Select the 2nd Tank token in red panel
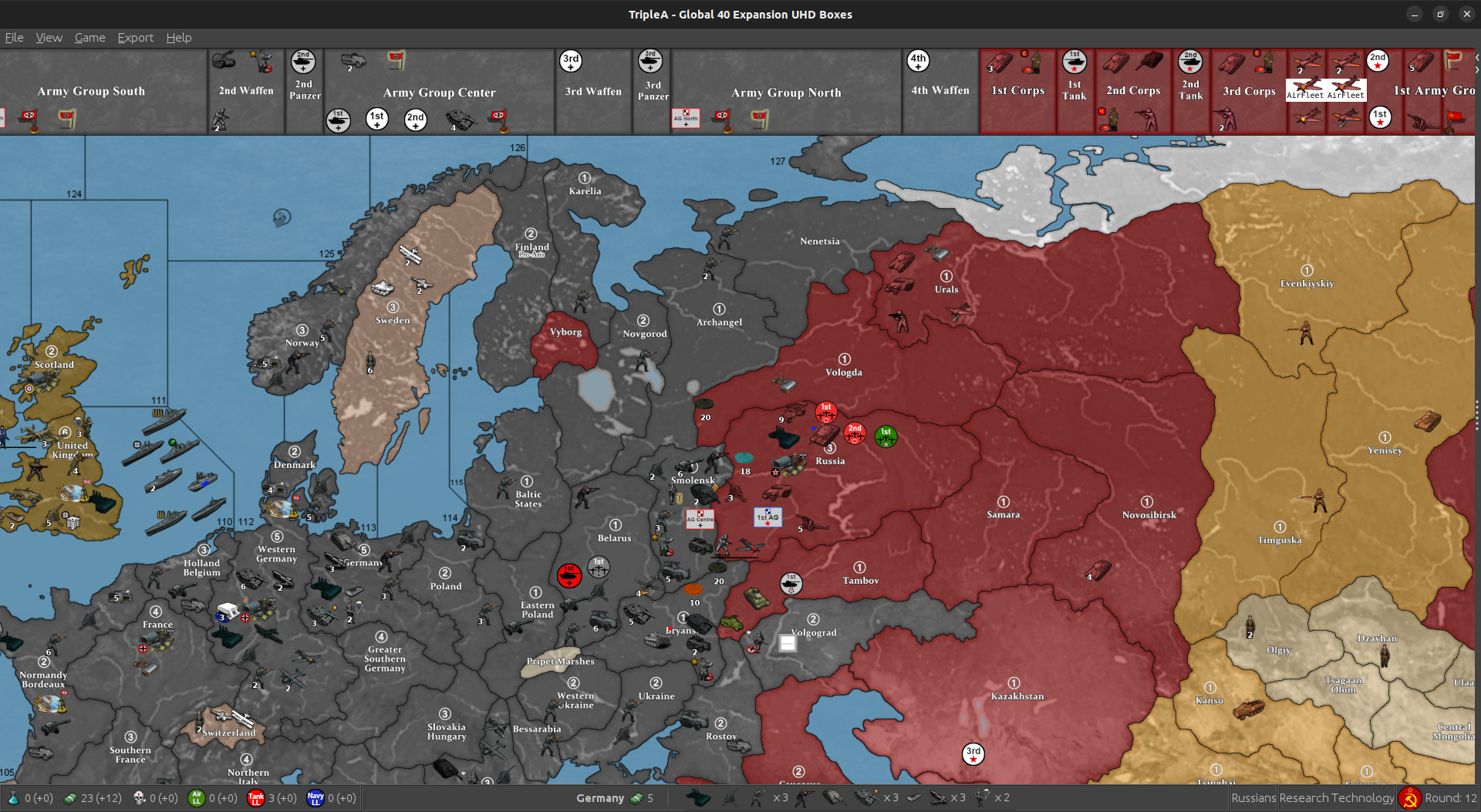1481x812 pixels. pyautogui.click(x=1190, y=61)
